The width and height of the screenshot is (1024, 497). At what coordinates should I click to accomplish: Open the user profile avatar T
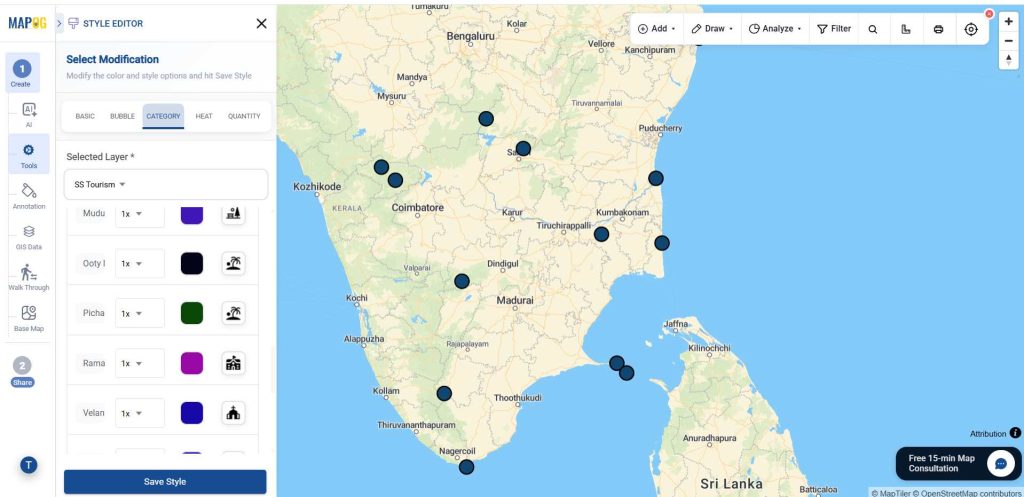[28, 465]
